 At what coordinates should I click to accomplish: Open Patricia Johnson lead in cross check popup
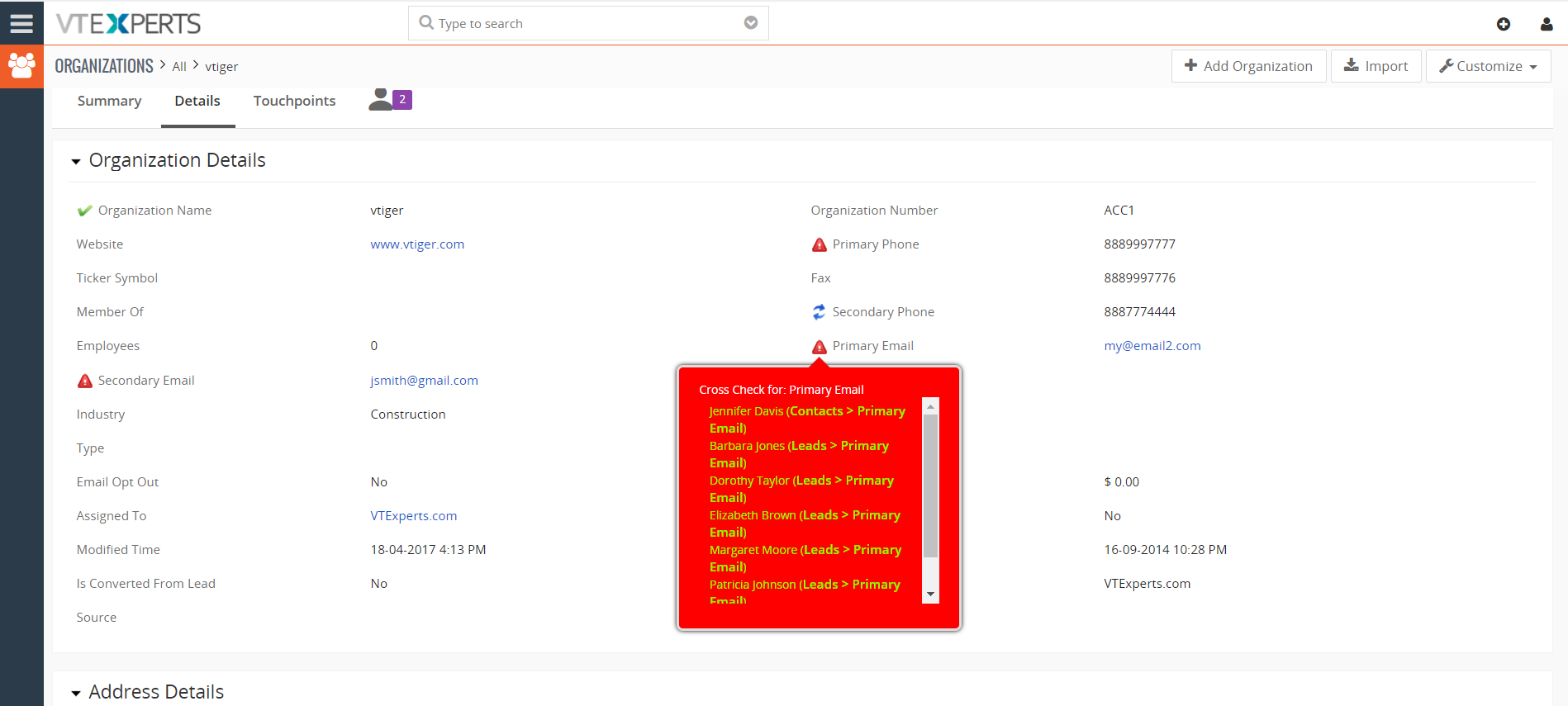pos(805,591)
